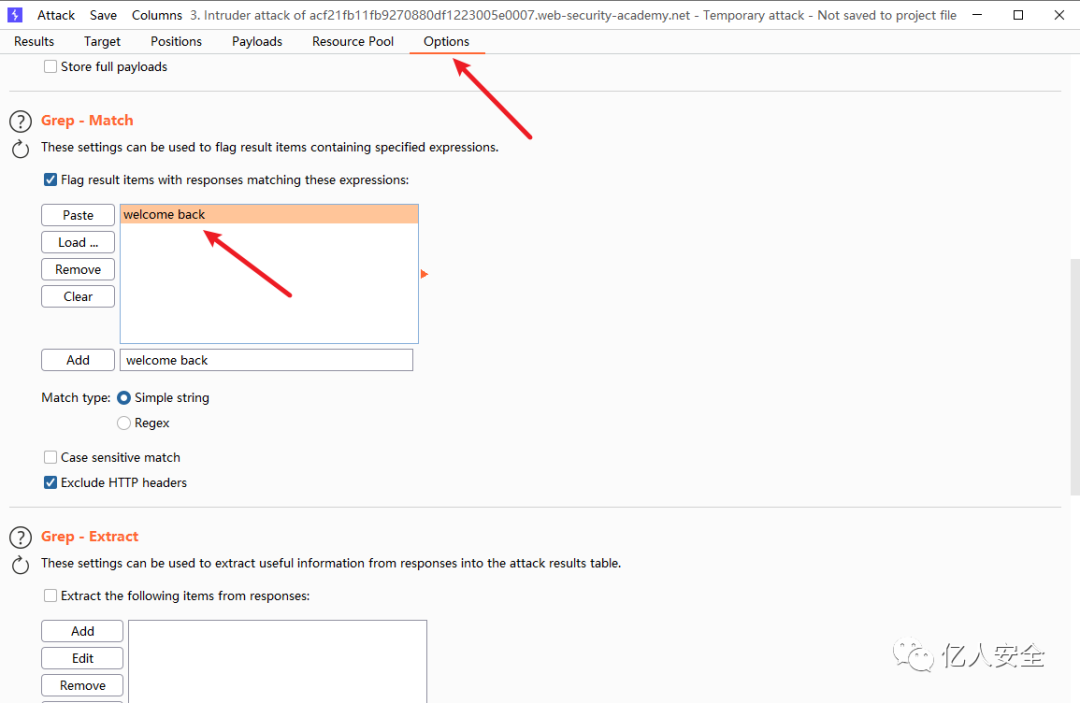This screenshot has height=703, width=1080.
Task: Close the Intruder attack window
Action: tap(1059, 14)
